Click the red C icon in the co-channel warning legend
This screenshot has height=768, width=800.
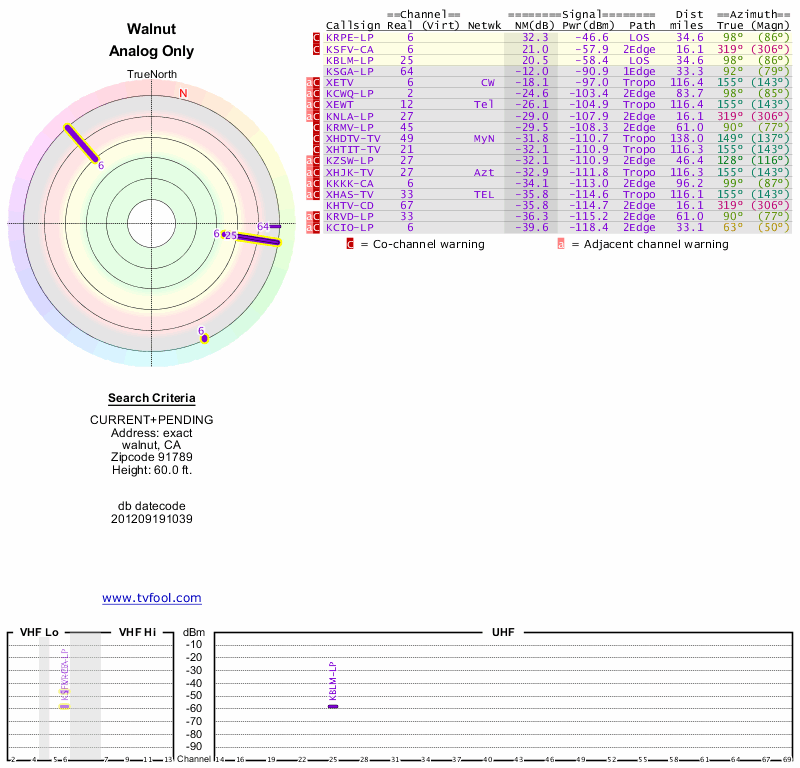(350, 243)
